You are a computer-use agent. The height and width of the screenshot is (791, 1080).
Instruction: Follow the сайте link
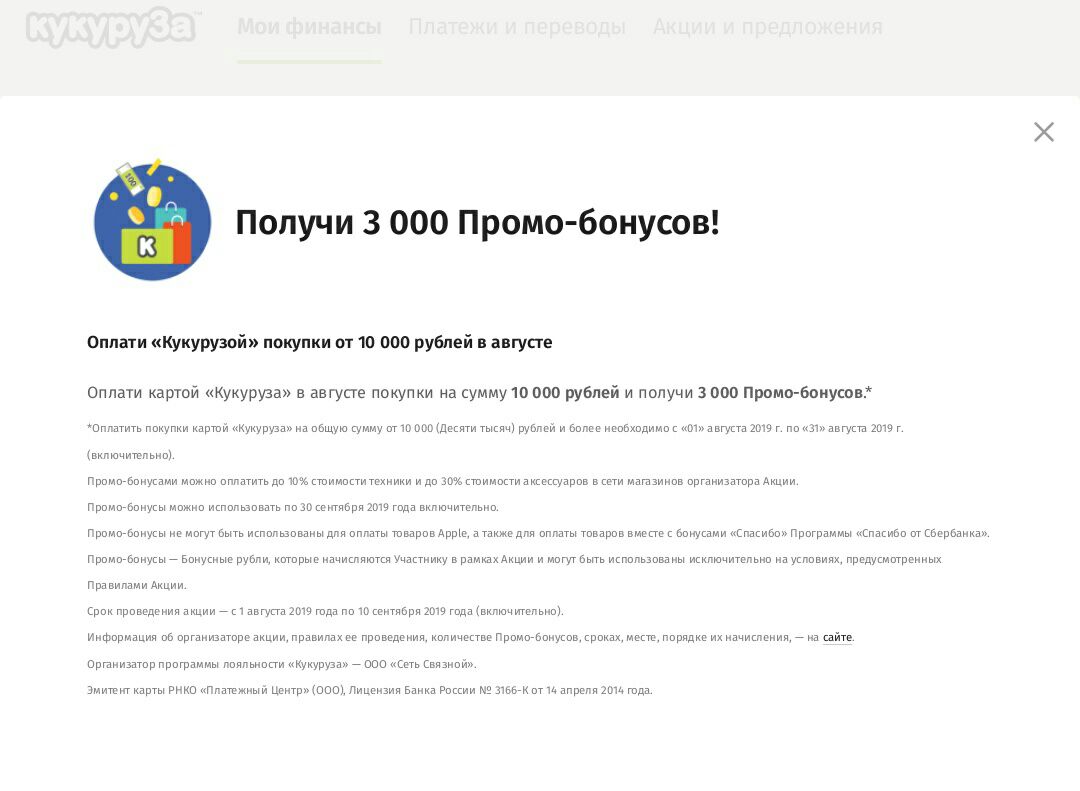click(x=837, y=637)
